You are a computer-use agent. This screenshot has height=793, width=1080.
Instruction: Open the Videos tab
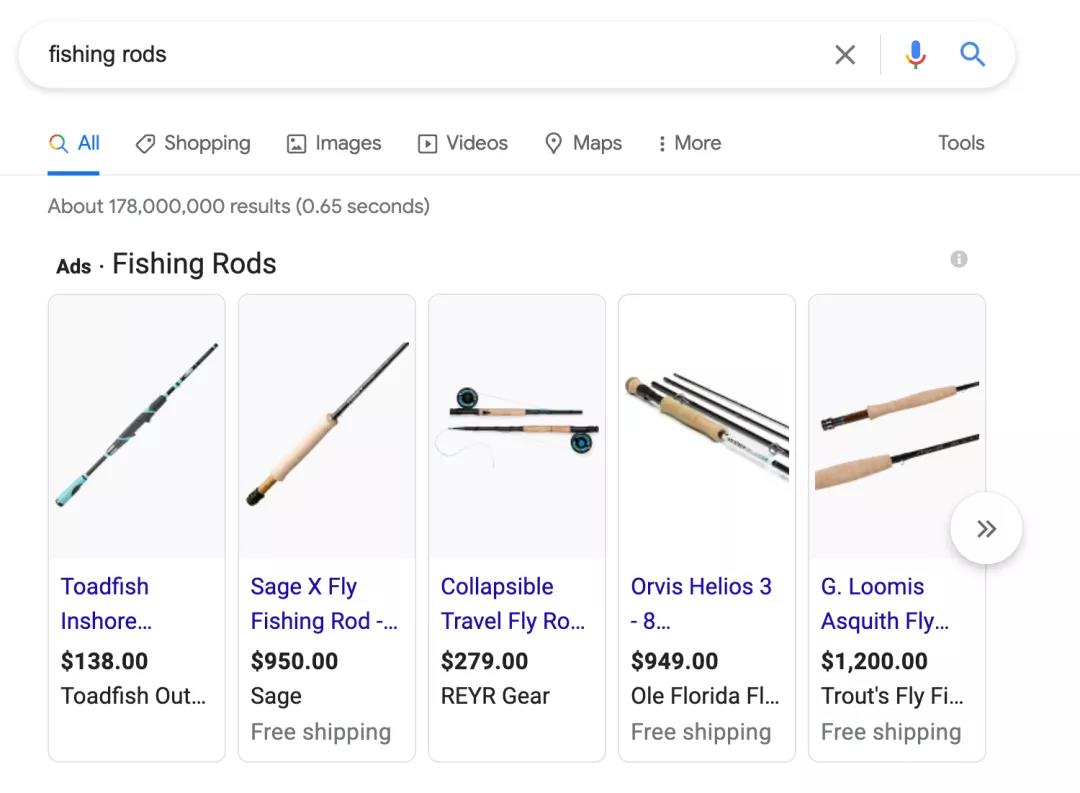pyautogui.click(x=463, y=143)
